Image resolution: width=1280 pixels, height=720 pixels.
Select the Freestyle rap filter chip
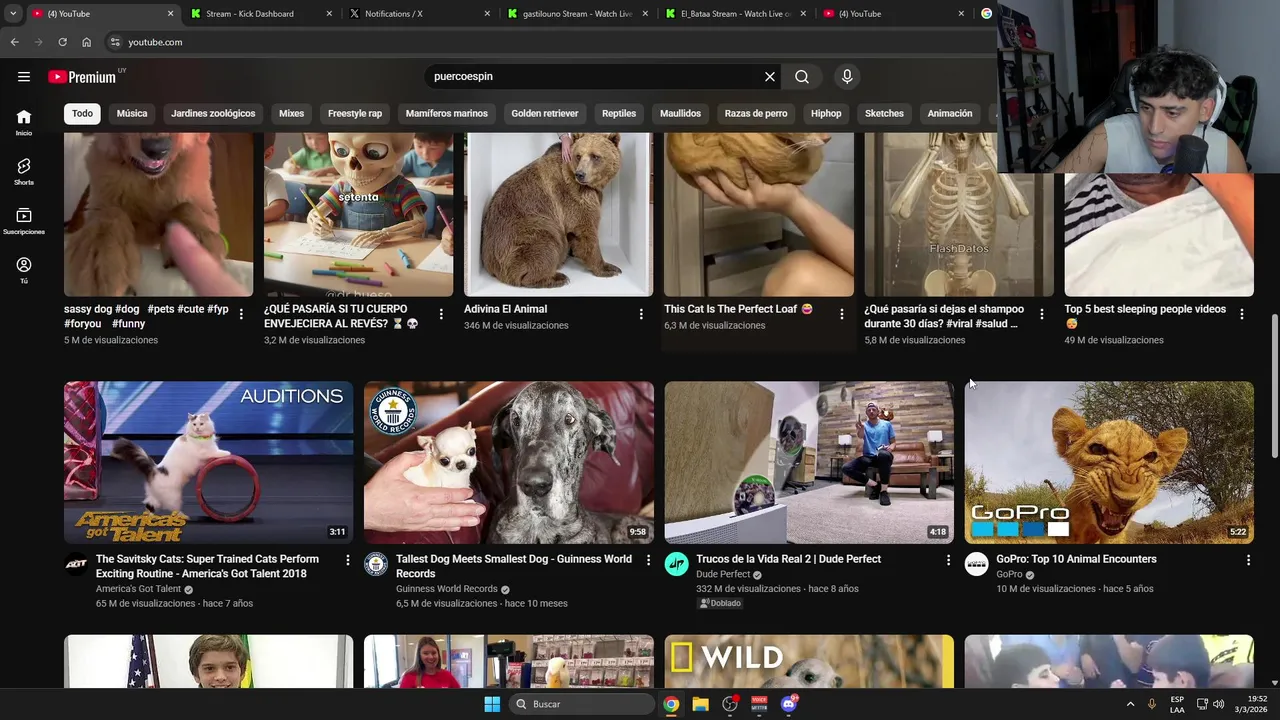point(355,113)
